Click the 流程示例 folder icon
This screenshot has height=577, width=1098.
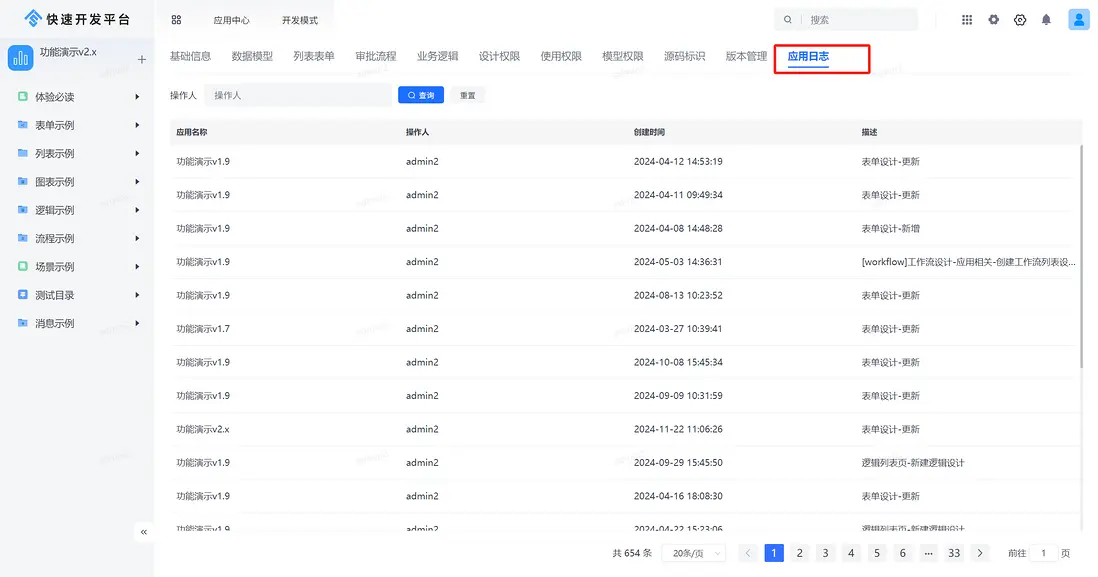pyautogui.click(x=22, y=238)
